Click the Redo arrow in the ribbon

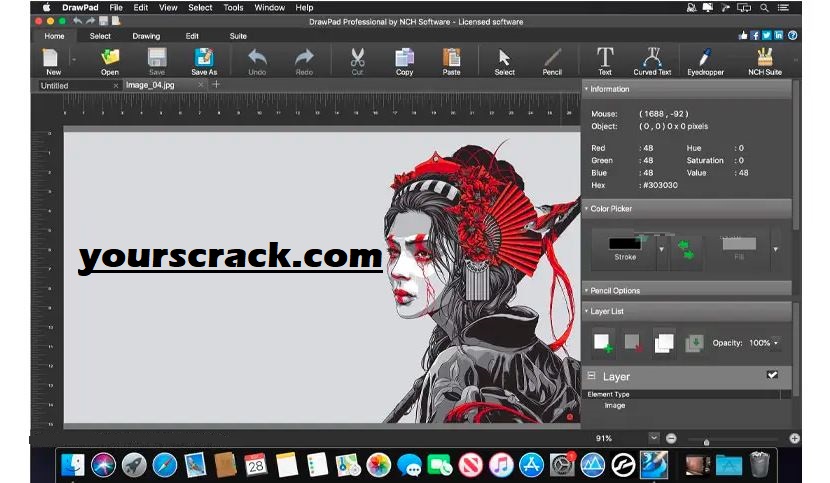click(x=304, y=61)
